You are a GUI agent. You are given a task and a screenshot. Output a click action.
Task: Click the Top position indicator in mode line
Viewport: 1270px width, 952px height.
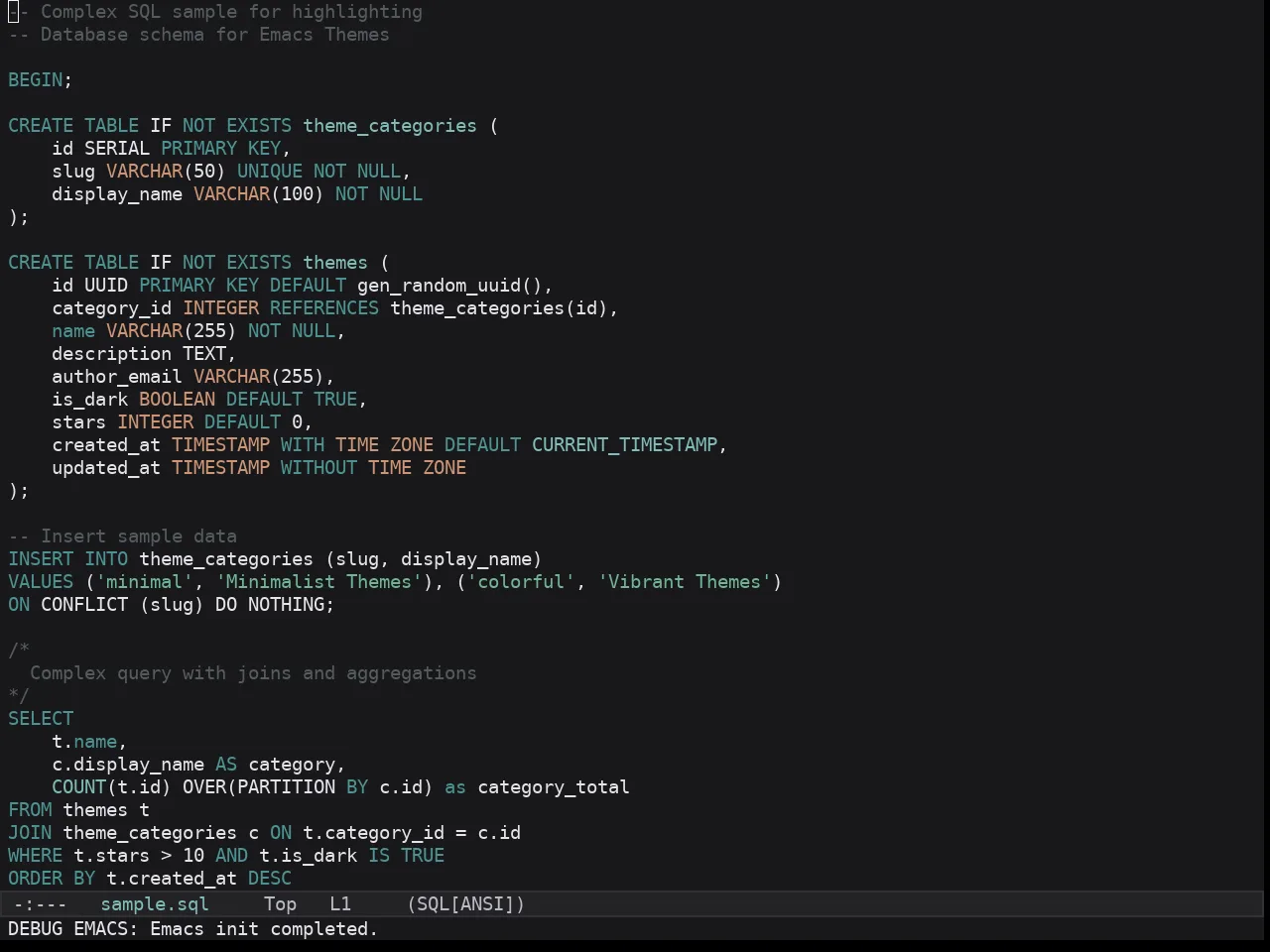click(x=280, y=904)
